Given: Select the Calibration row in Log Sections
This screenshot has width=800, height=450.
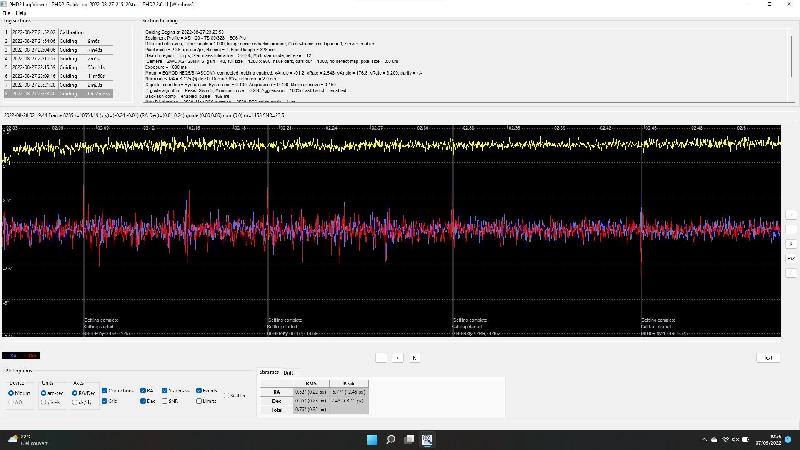Looking at the screenshot, I should [x=59, y=32].
